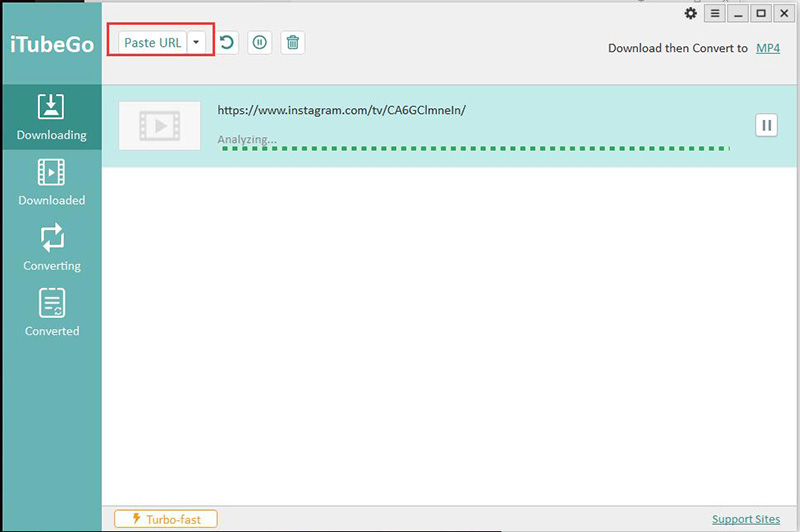Click the resume all downloads icon
Image resolution: width=800 pixels, height=532 pixels.
(x=227, y=42)
